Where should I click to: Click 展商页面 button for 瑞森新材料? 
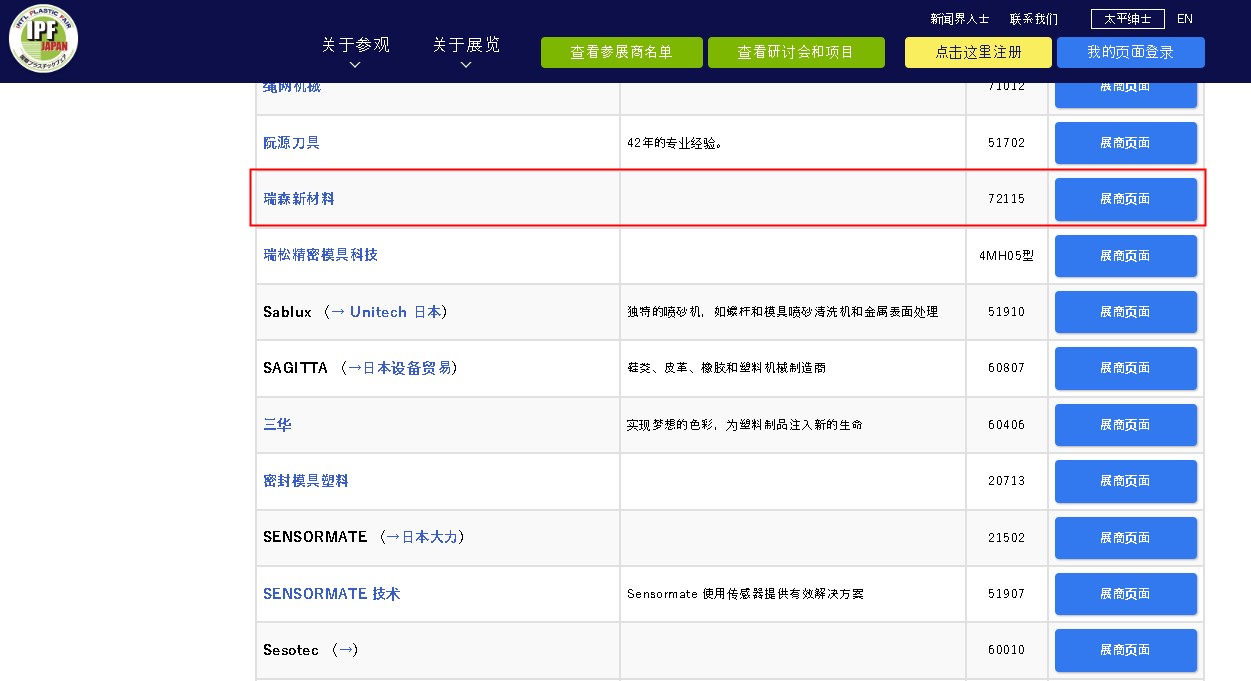tap(1125, 199)
